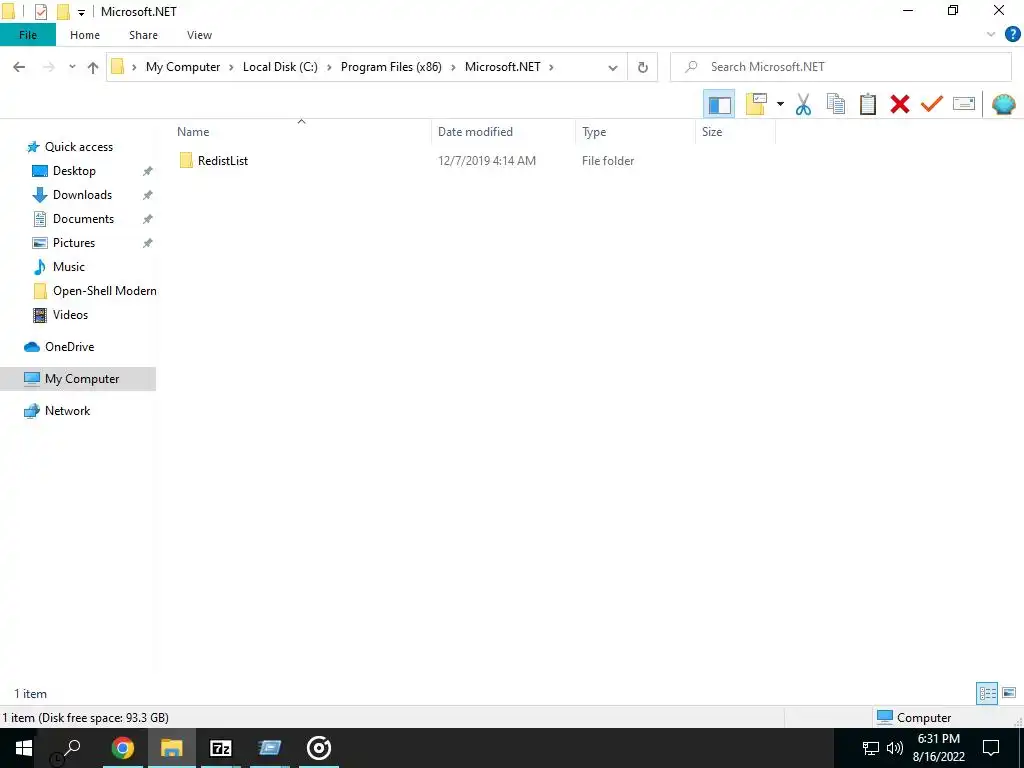
Task: Click the Paste clipboard icon
Action: [x=867, y=104]
